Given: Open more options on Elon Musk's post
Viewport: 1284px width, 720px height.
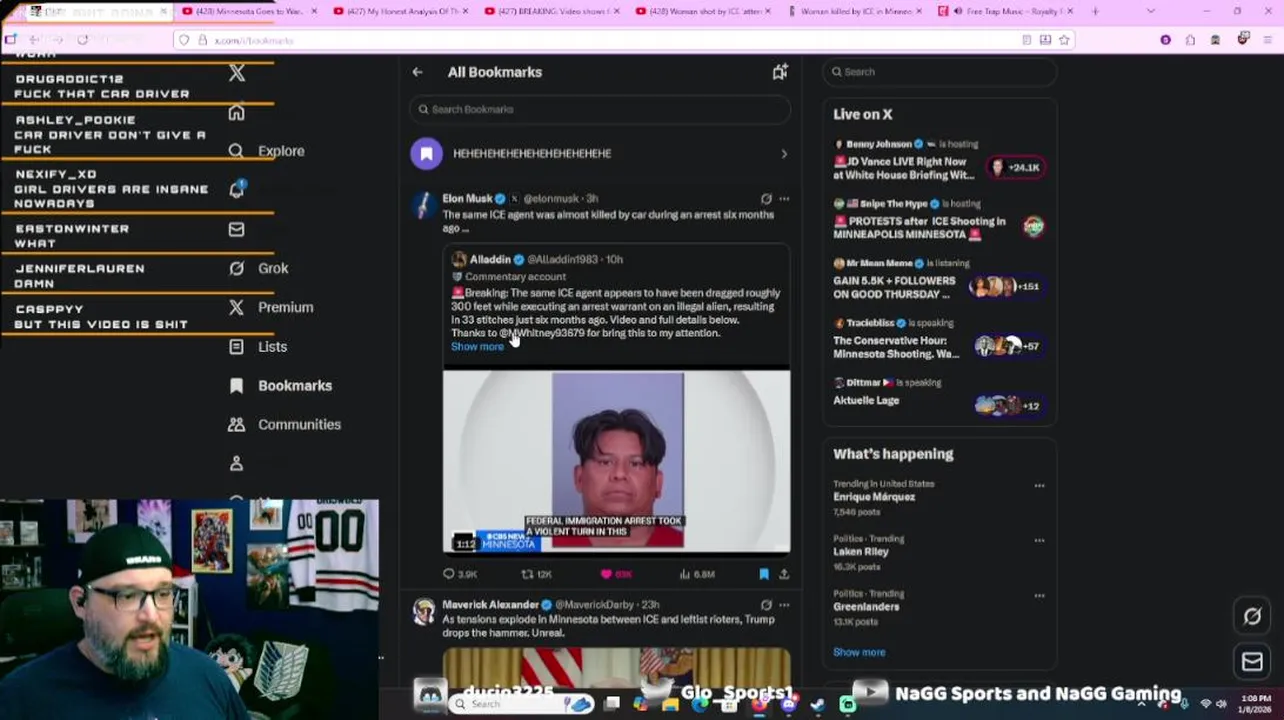Looking at the screenshot, I should [x=784, y=198].
